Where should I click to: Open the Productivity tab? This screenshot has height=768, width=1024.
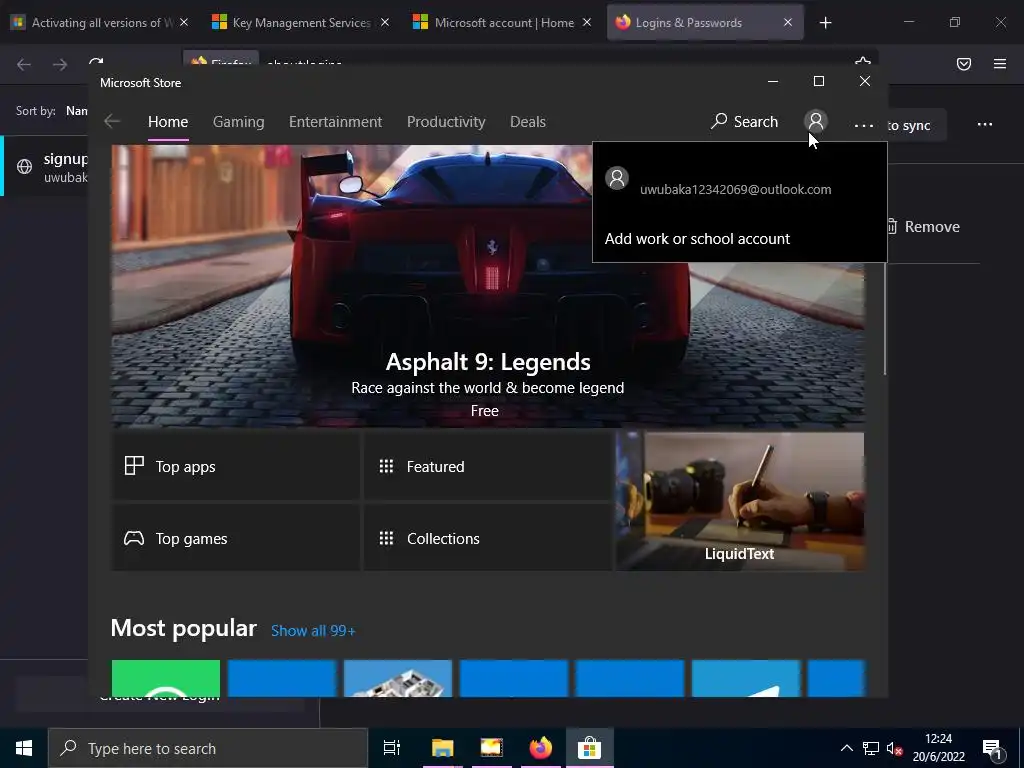coord(446,122)
